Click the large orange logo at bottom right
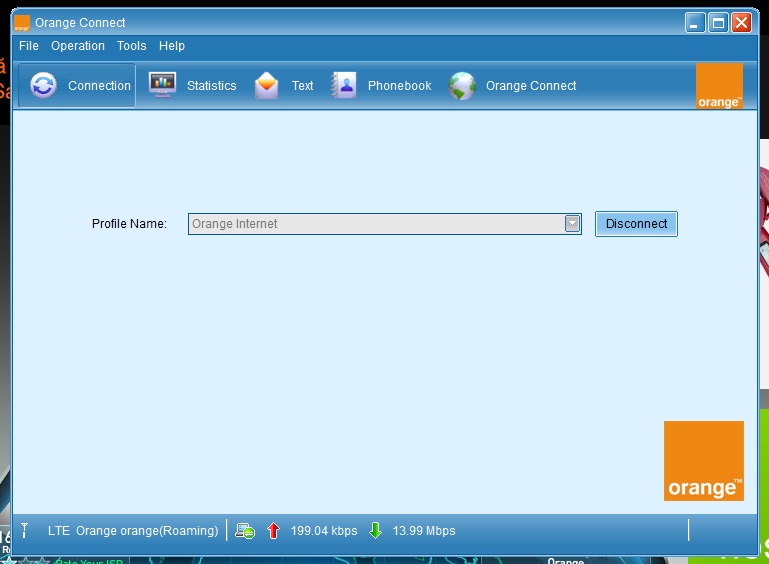The height and width of the screenshot is (564, 769). tap(704, 461)
